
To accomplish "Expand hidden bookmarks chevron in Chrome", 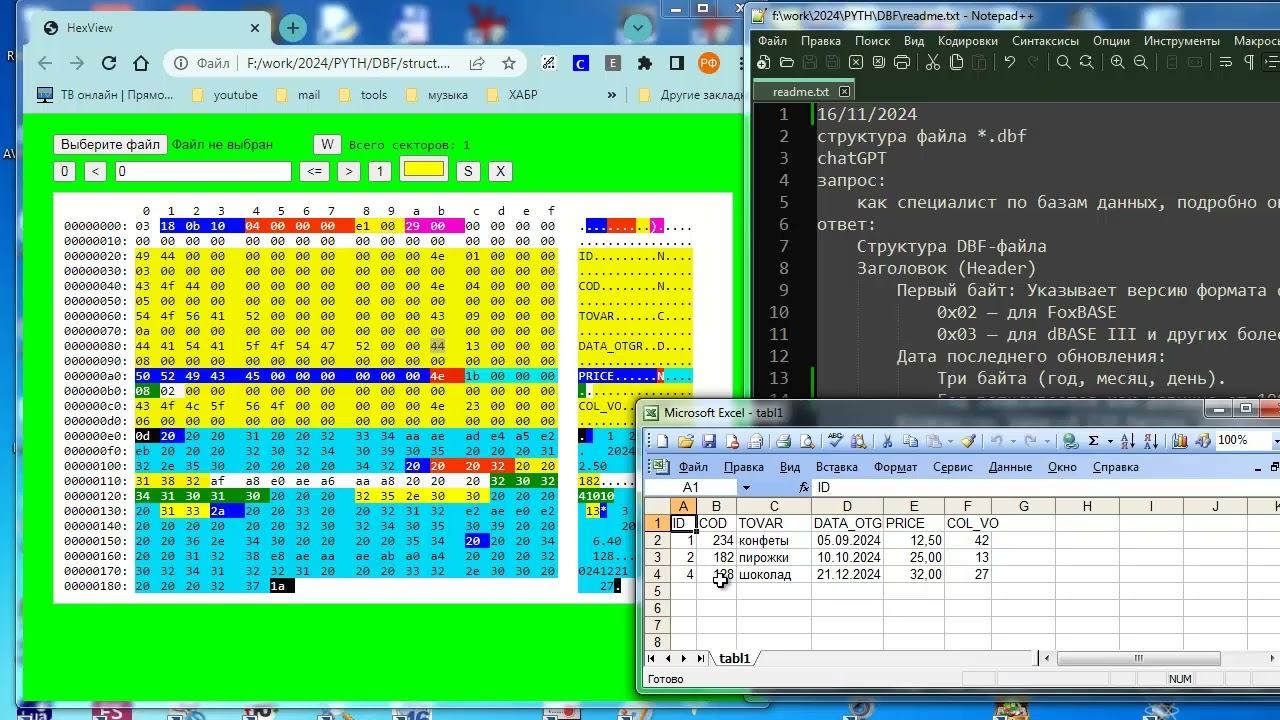I will tap(611, 95).
